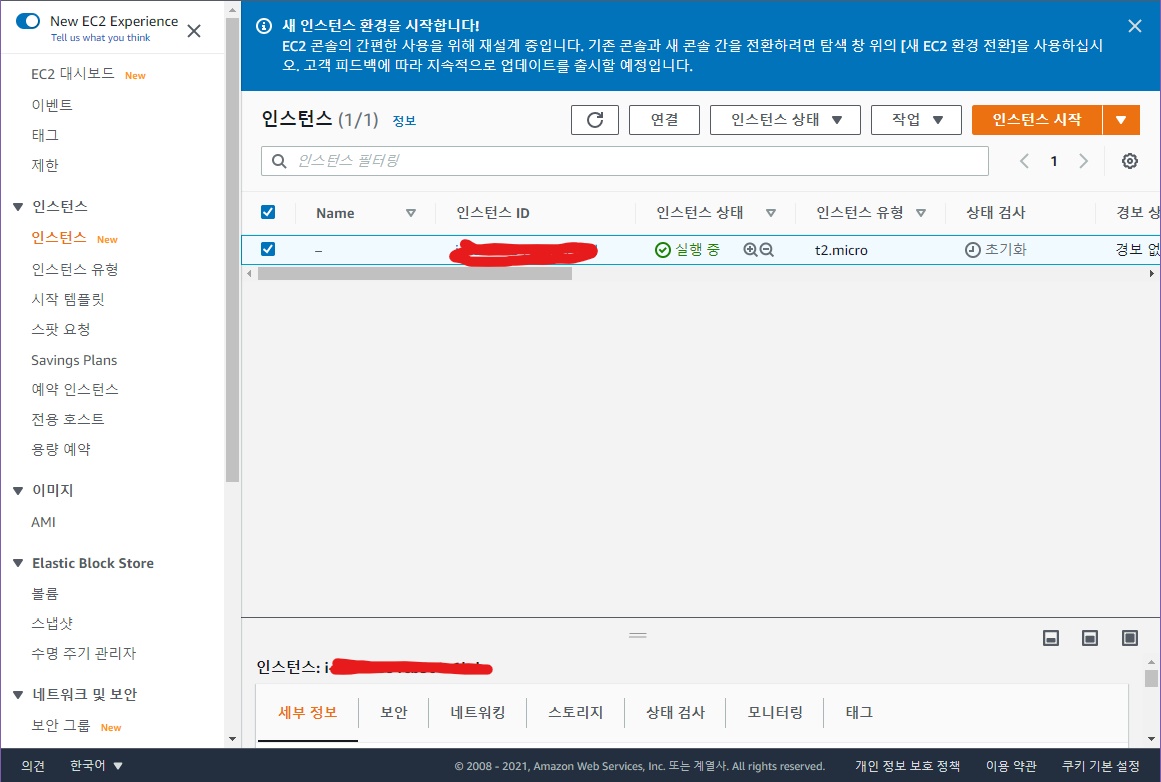Sort by Name column arrow
Screen dimensions: 1161x782
(411, 213)
